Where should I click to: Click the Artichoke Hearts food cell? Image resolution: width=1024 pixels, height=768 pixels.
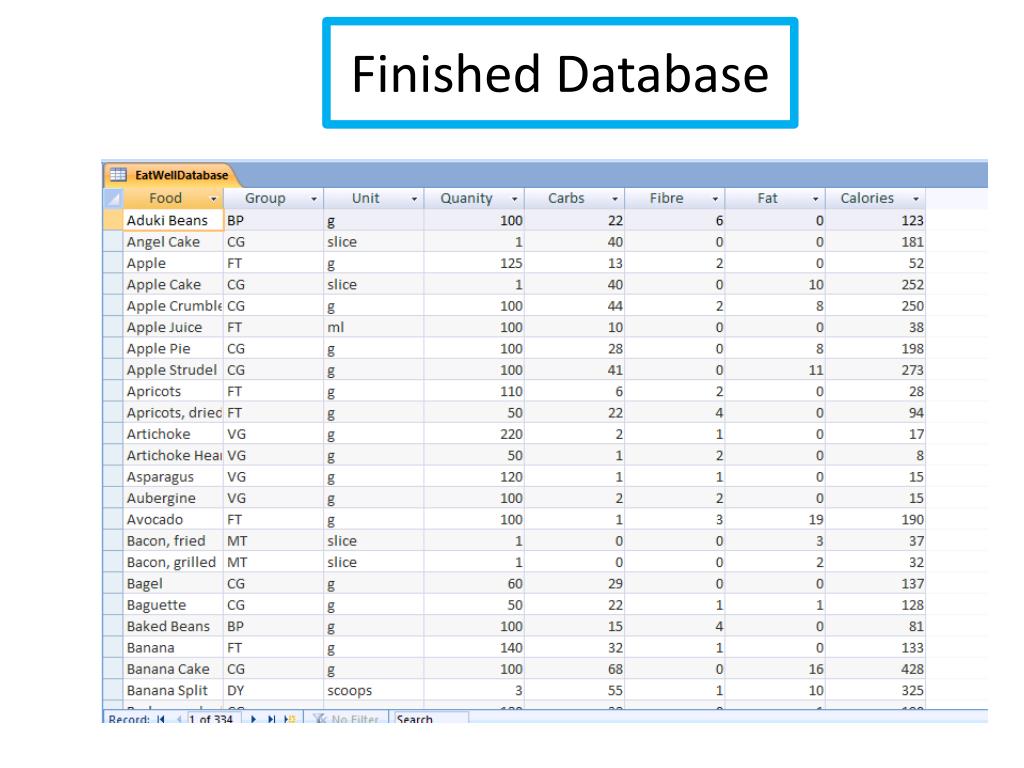click(x=173, y=455)
